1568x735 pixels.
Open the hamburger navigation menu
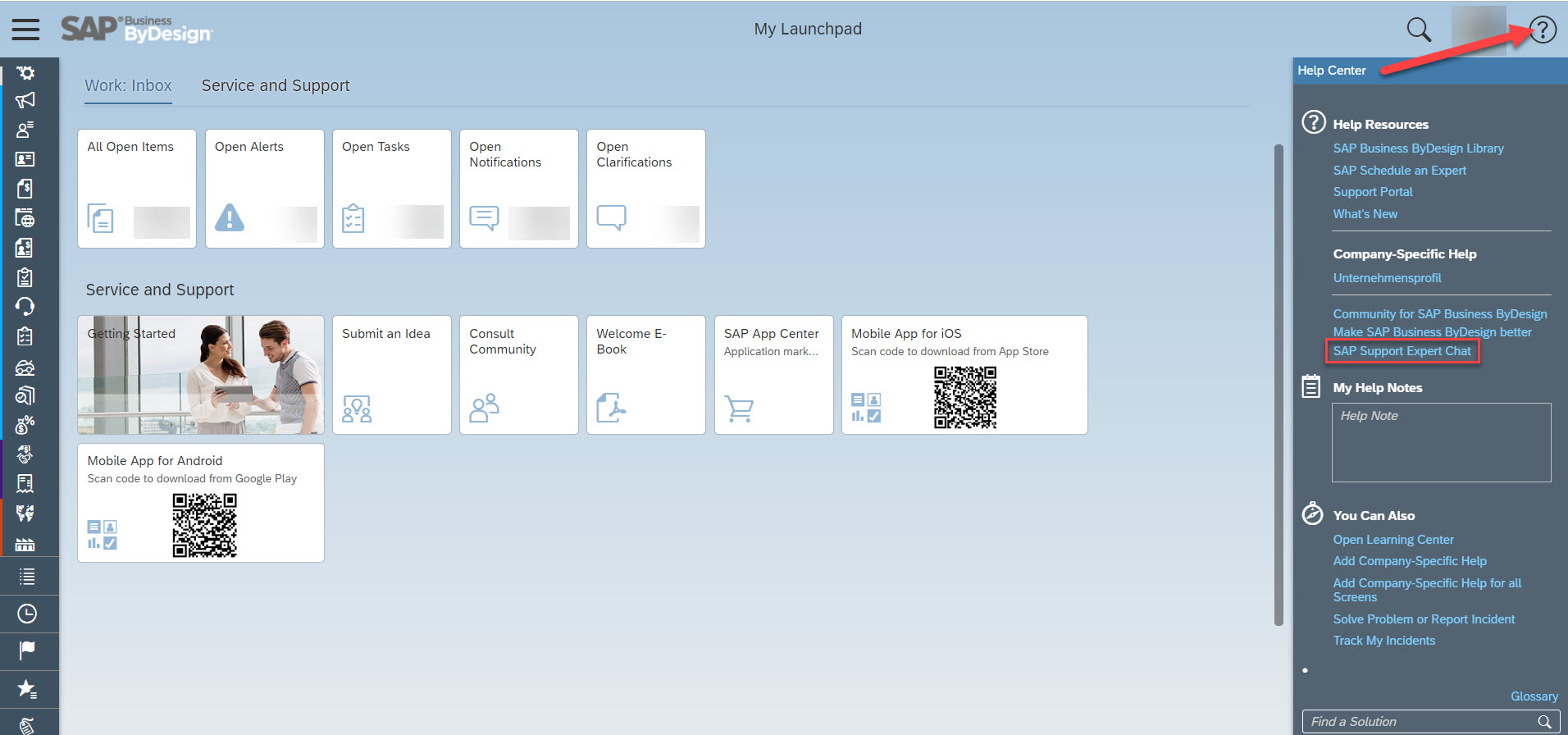(25, 30)
